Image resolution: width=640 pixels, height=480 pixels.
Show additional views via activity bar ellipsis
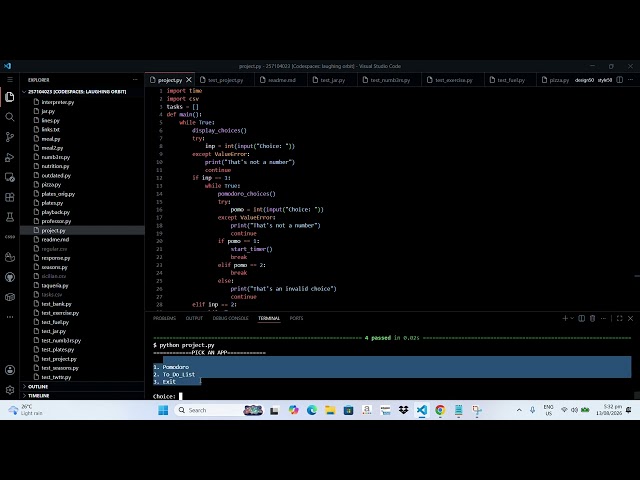click(x=10, y=317)
